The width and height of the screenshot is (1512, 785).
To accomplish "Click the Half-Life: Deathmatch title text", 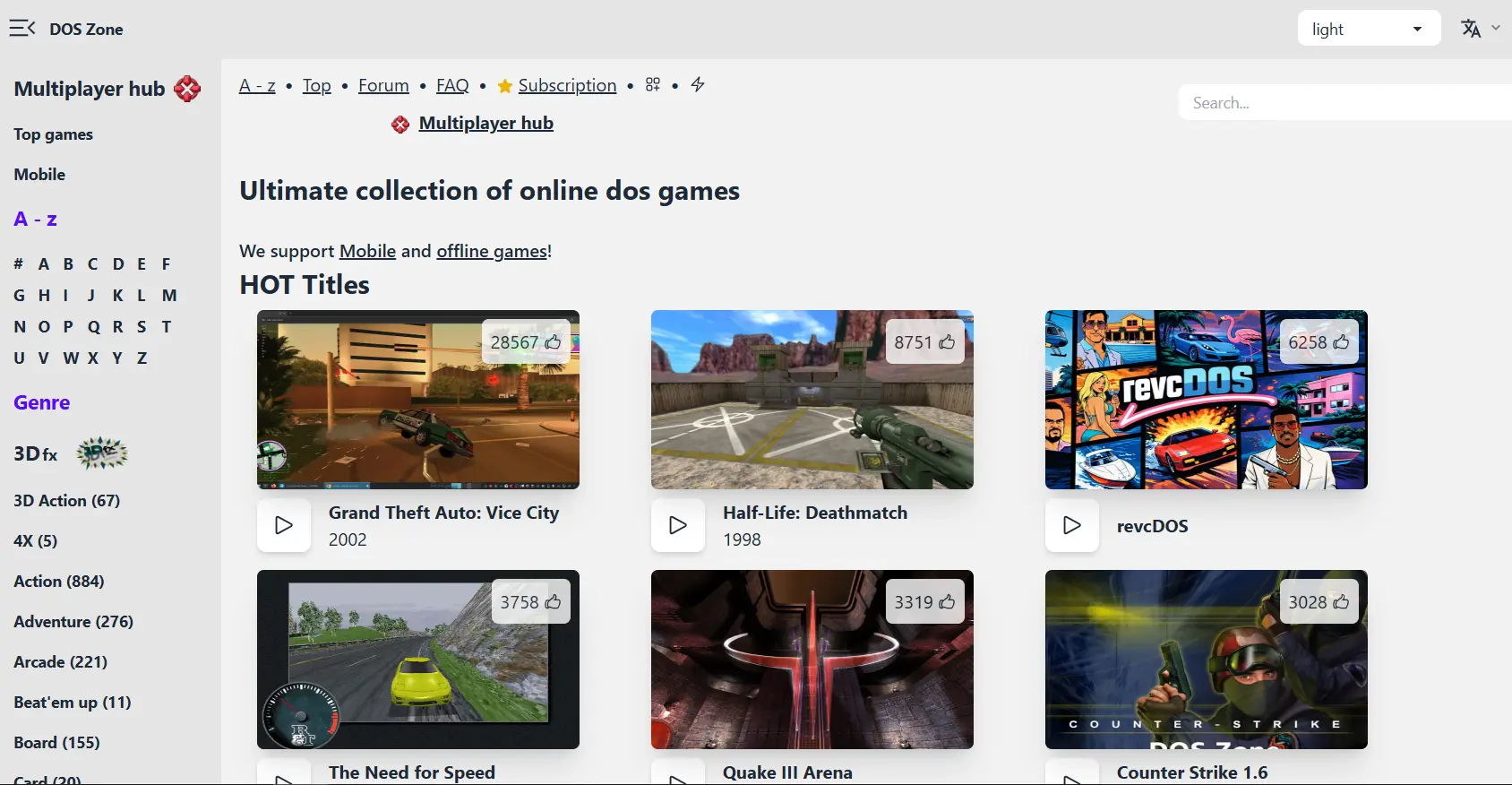I will (815, 513).
